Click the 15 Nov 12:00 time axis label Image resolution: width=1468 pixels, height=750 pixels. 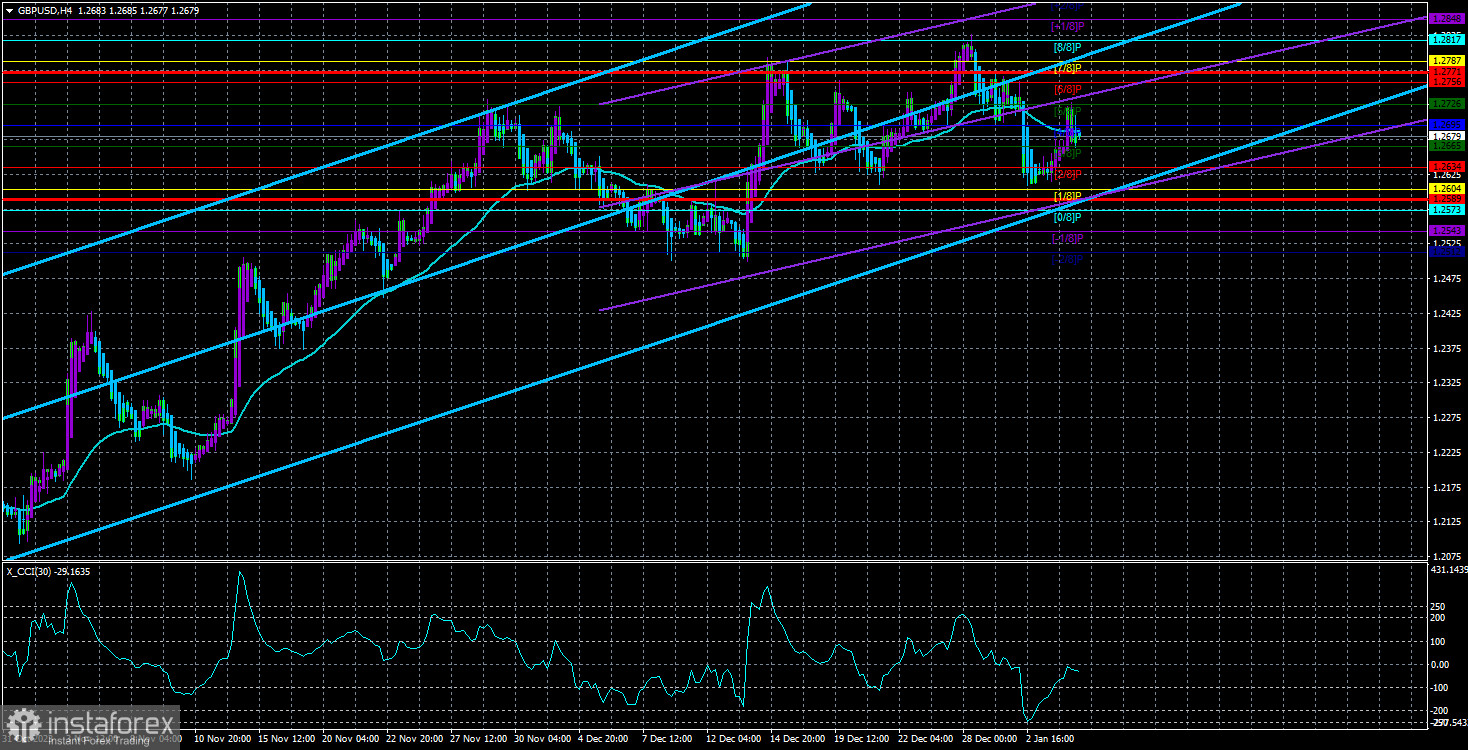coord(287,739)
